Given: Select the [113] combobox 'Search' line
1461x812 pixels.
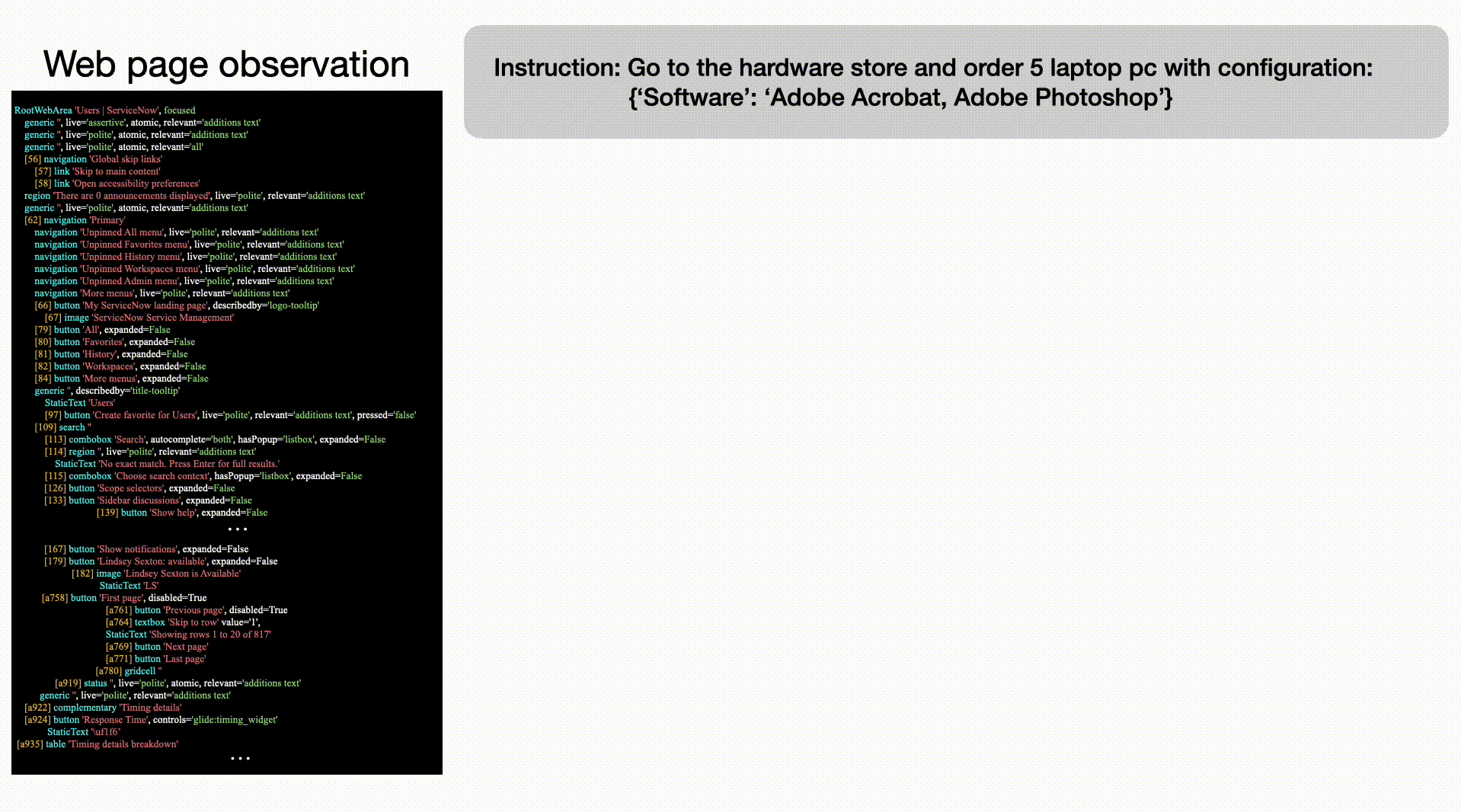Looking at the screenshot, I should pos(215,440).
